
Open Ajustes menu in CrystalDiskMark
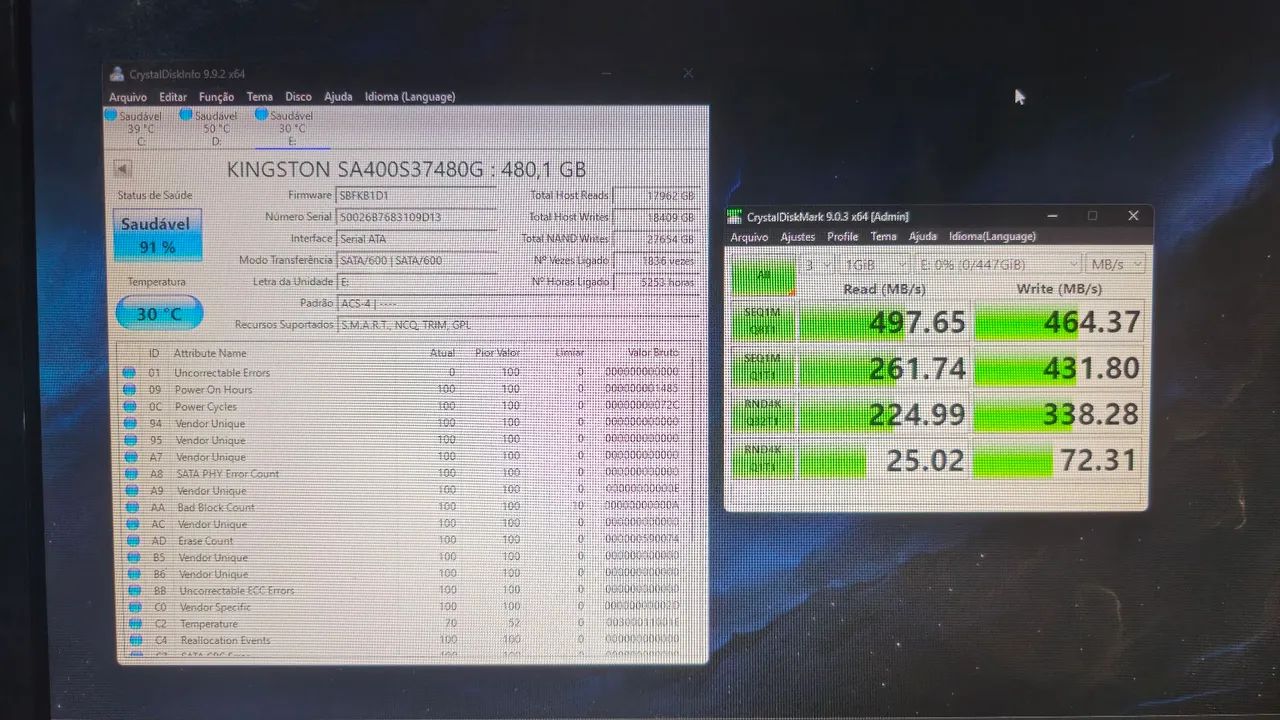[797, 237]
